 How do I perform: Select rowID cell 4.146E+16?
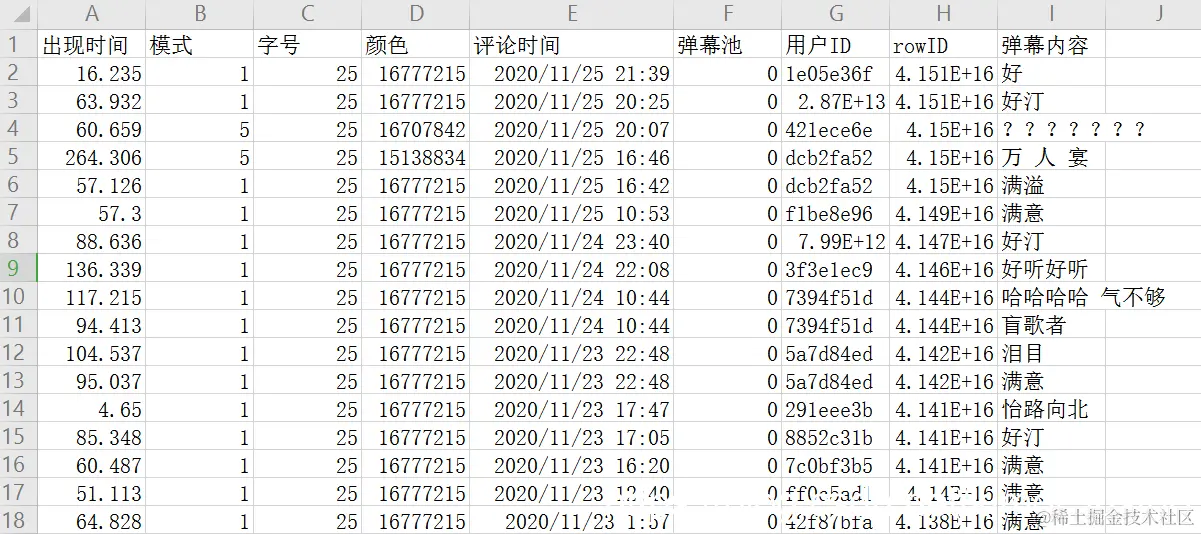(x=943, y=269)
